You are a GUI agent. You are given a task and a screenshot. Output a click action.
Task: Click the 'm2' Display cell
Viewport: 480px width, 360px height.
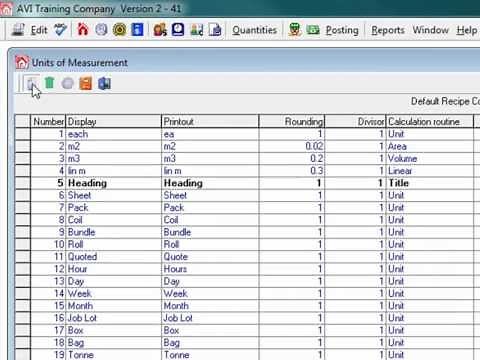point(114,146)
